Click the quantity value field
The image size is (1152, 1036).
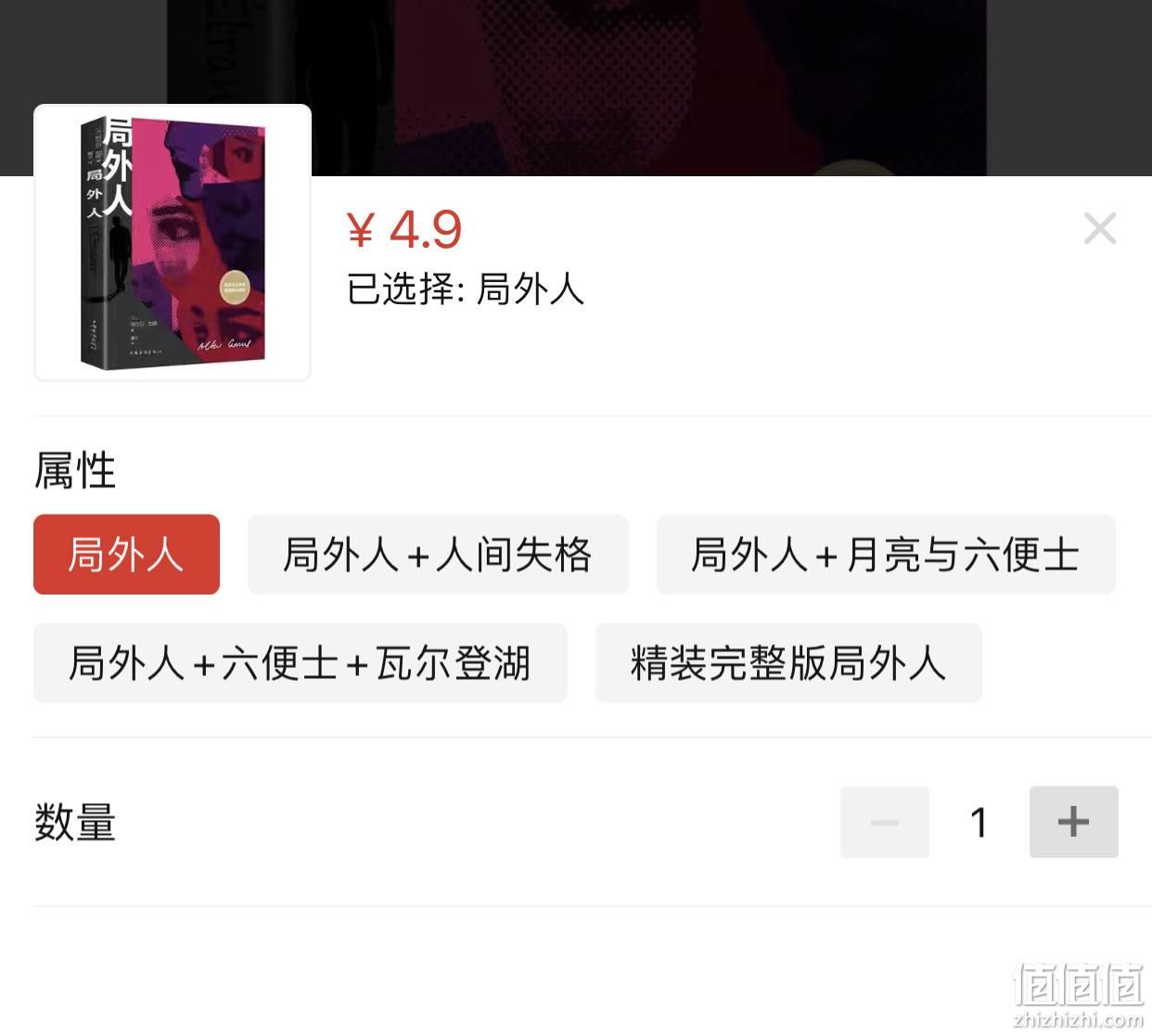[x=979, y=822]
